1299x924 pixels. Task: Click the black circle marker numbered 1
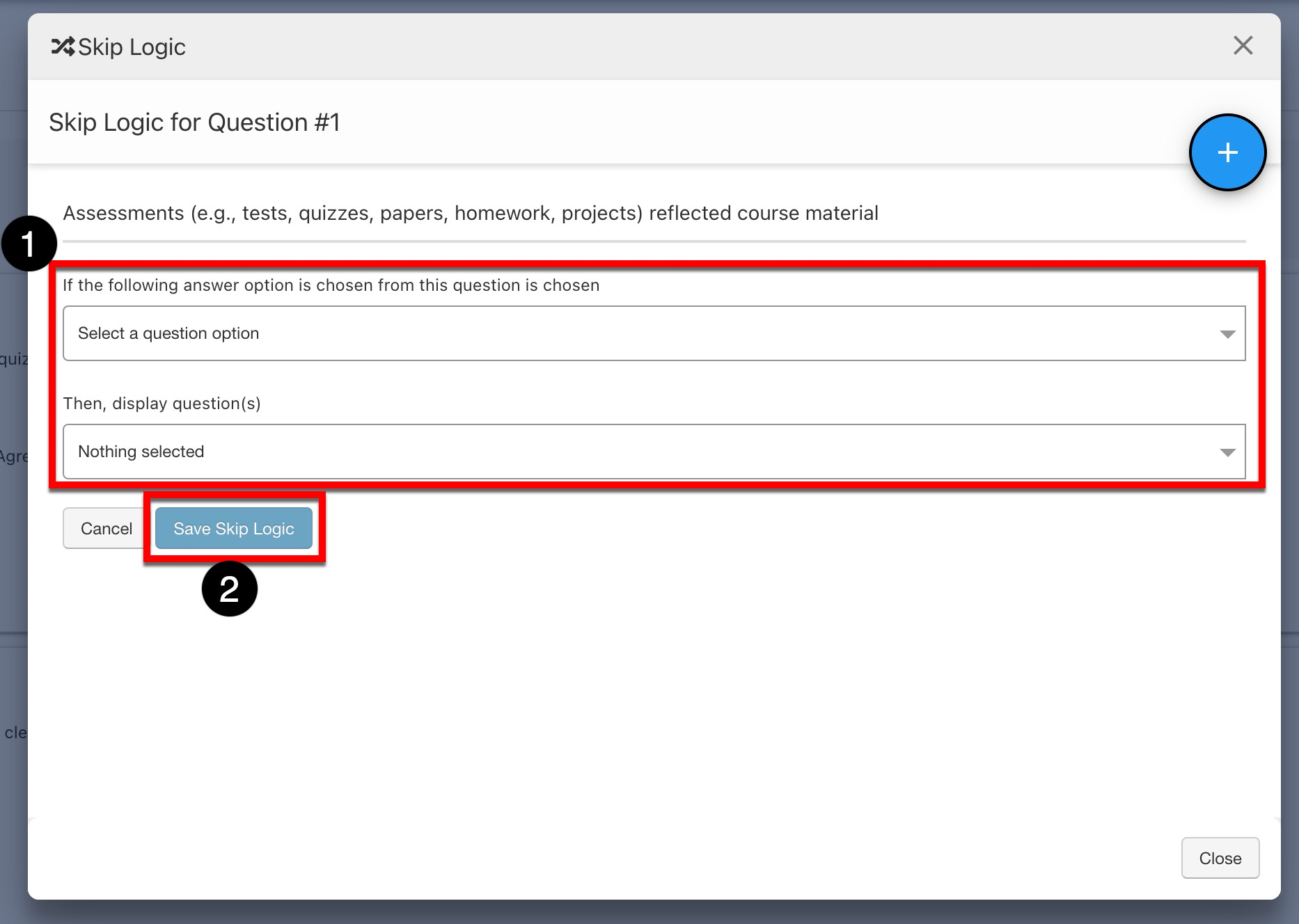tap(28, 244)
